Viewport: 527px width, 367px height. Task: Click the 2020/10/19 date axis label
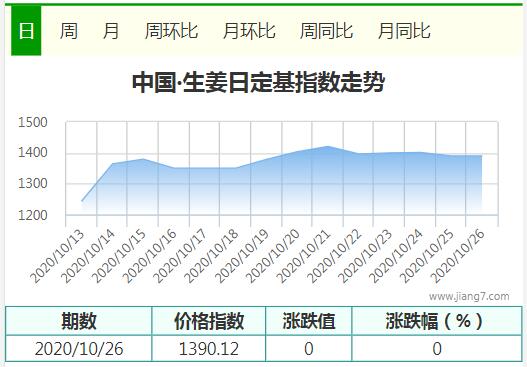tap(242, 256)
